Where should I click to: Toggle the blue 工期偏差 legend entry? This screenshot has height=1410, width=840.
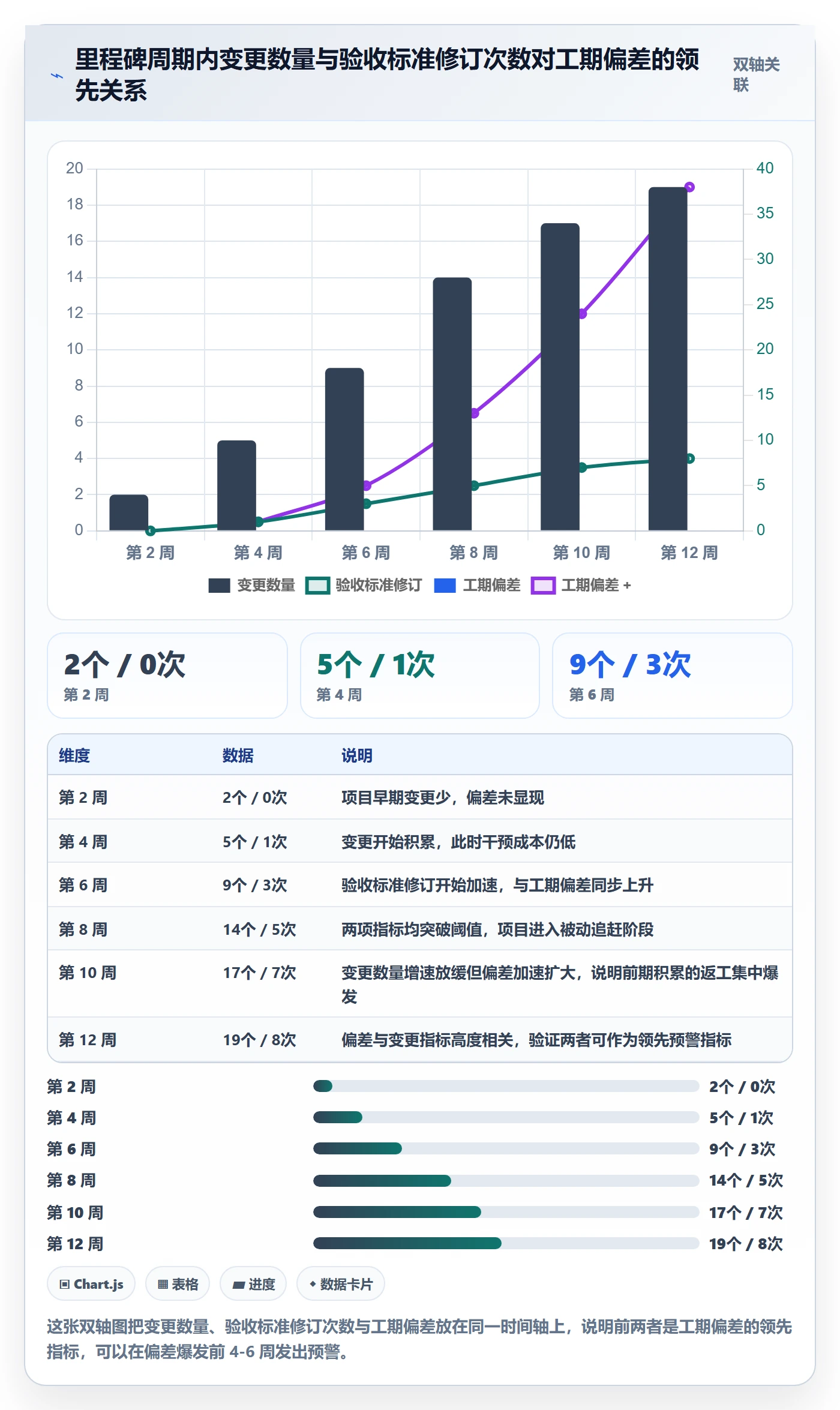pos(477,586)
